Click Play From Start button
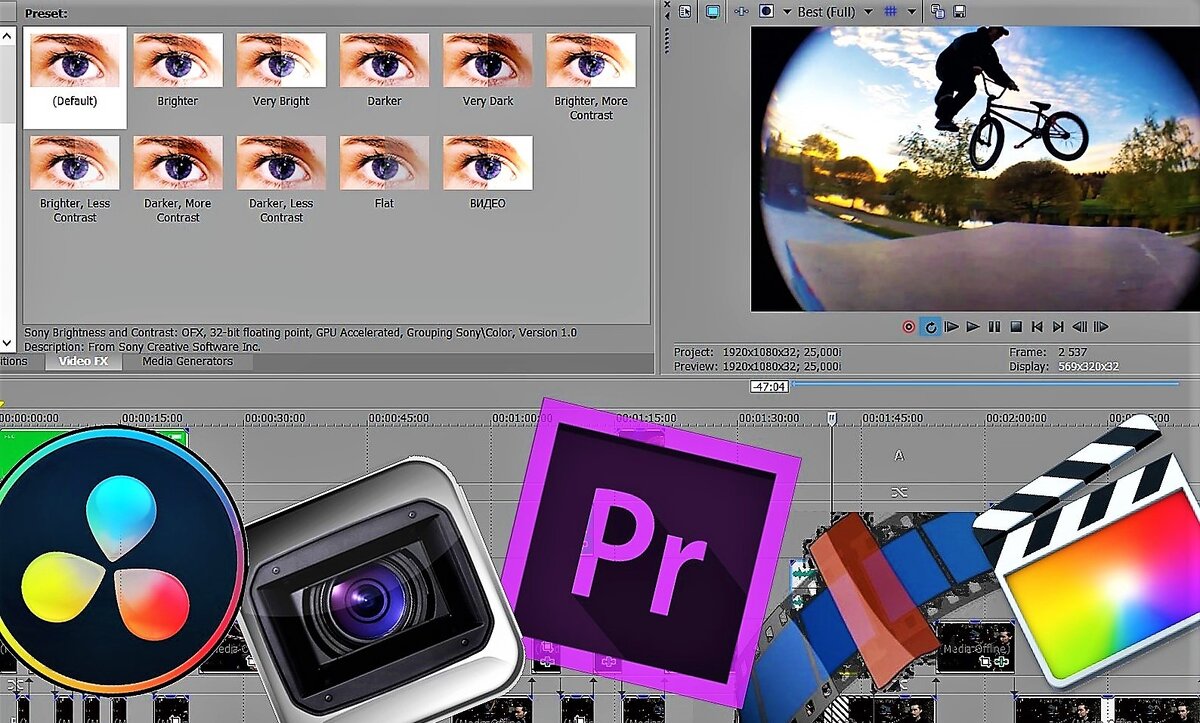Screen dimensions: 1200x723 coord(952,326)
